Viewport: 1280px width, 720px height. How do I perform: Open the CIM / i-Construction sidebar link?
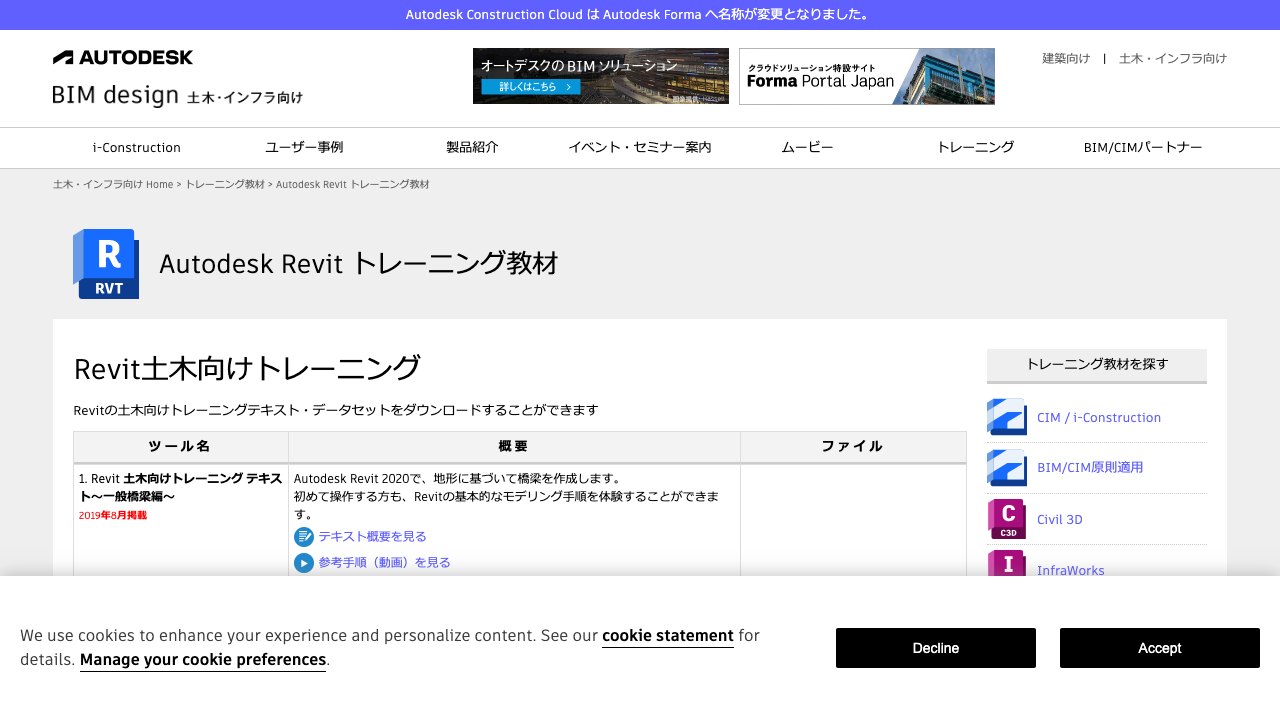point(1099,418)
